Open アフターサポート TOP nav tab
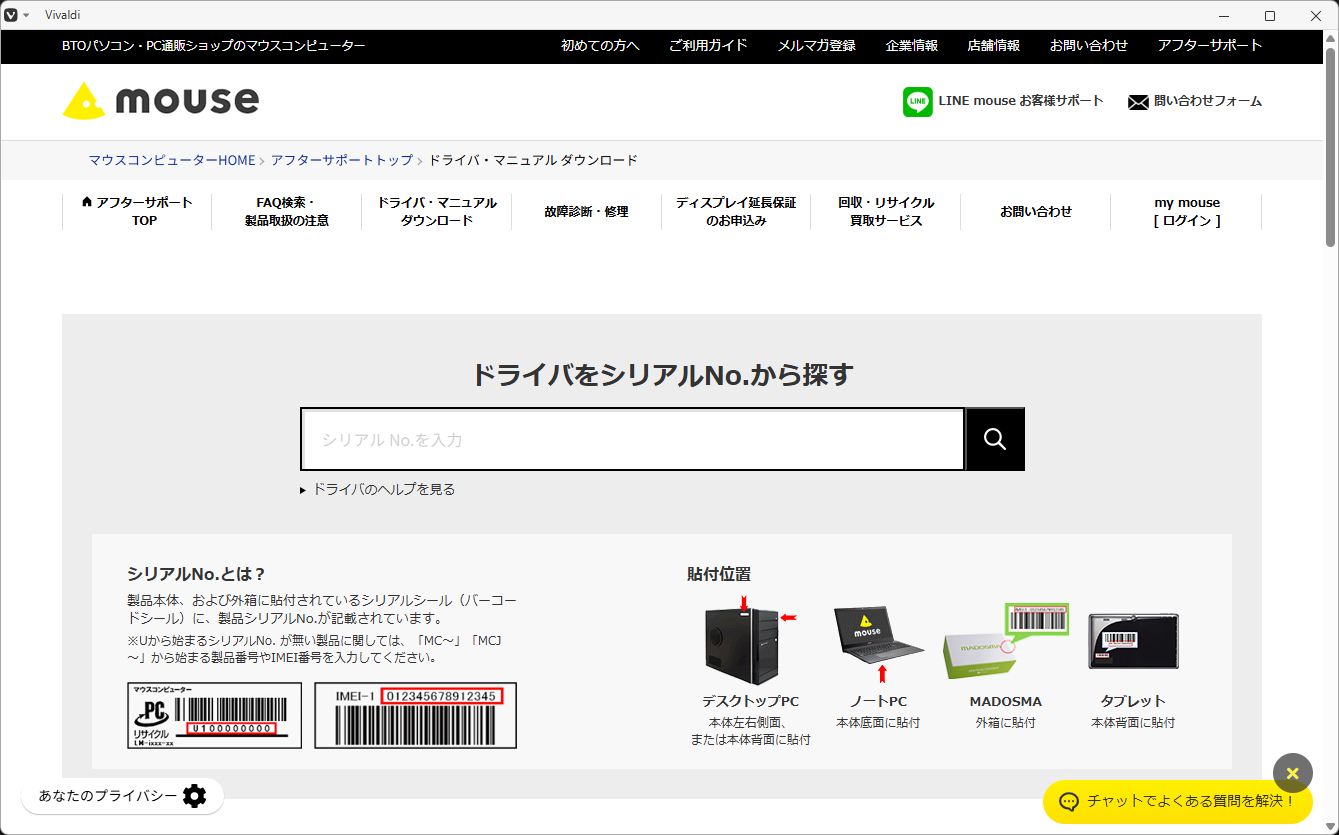Viewport: 1339px width, 835px height. (137, 212)
